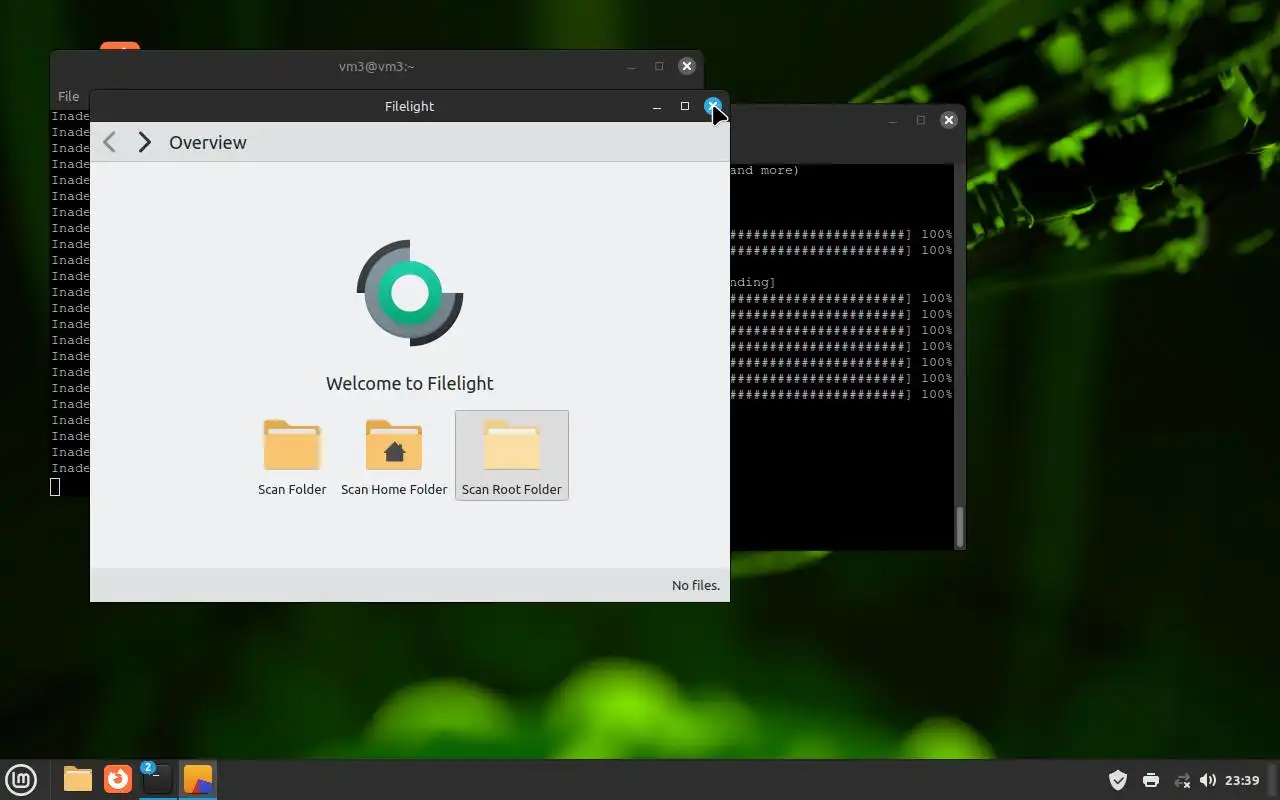This screenshot has height=800, width=1280.
Task: Go forward using the right chevron
Action: (x=145, y=142)
